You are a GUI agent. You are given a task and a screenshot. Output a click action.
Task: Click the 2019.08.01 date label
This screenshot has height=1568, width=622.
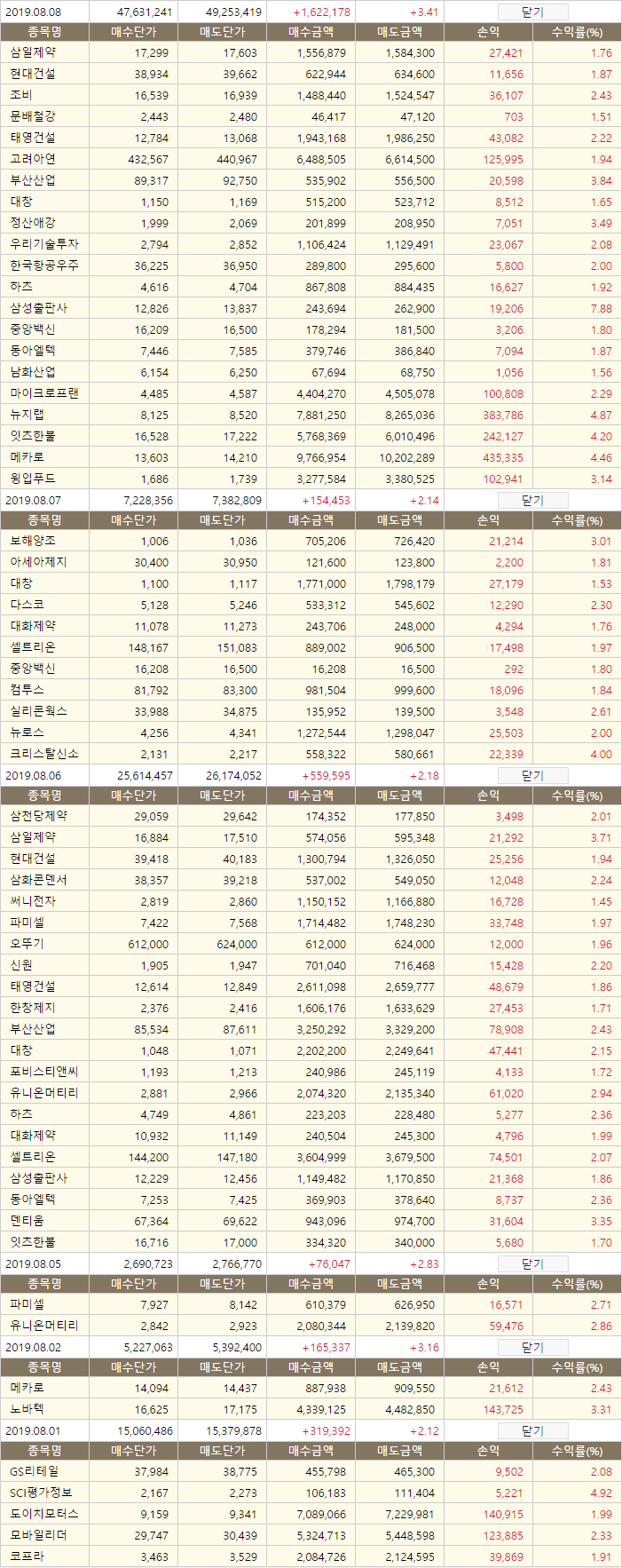(x=33, y=1431)
